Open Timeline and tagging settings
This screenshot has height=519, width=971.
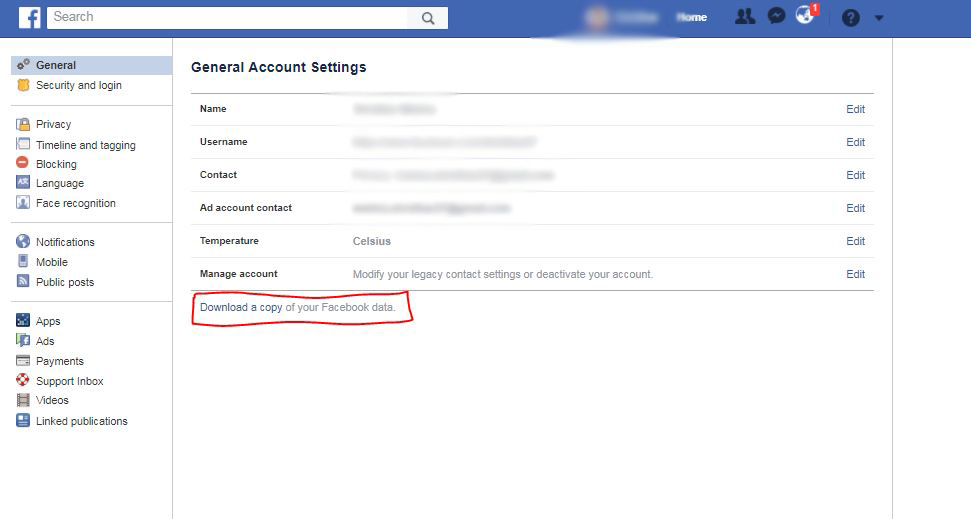tap(85, 145)
